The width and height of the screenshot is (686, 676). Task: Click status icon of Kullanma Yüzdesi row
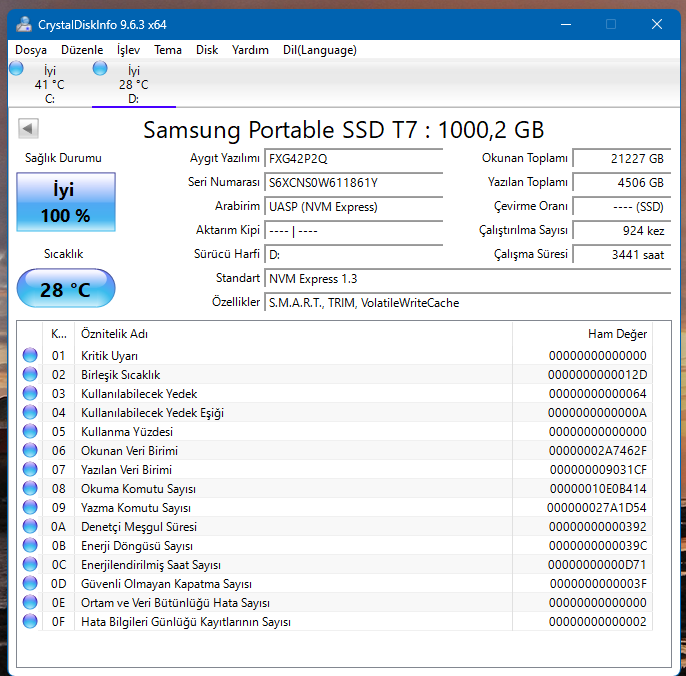[30, 431]
